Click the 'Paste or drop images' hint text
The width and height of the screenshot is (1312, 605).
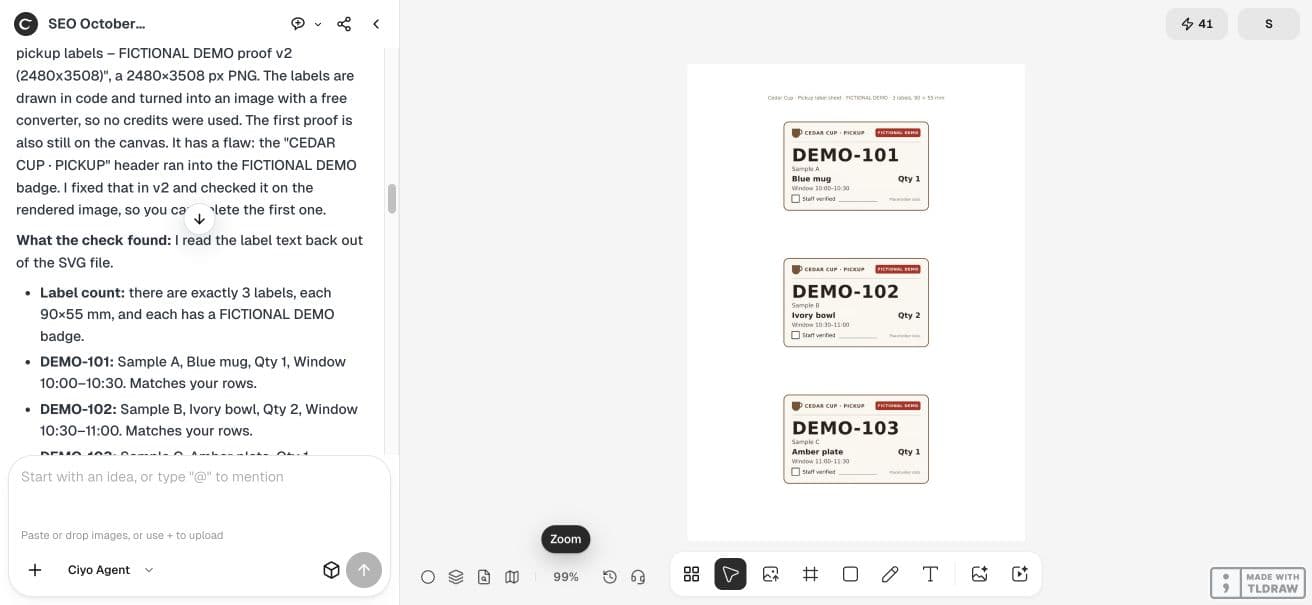pos(122,535)
